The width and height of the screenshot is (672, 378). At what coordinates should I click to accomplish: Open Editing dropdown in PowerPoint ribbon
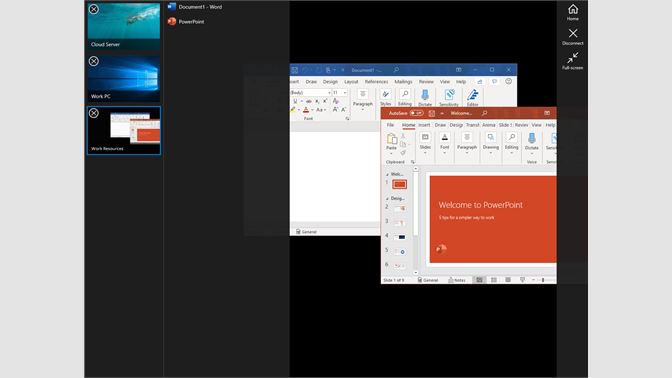tap(511, 143)
